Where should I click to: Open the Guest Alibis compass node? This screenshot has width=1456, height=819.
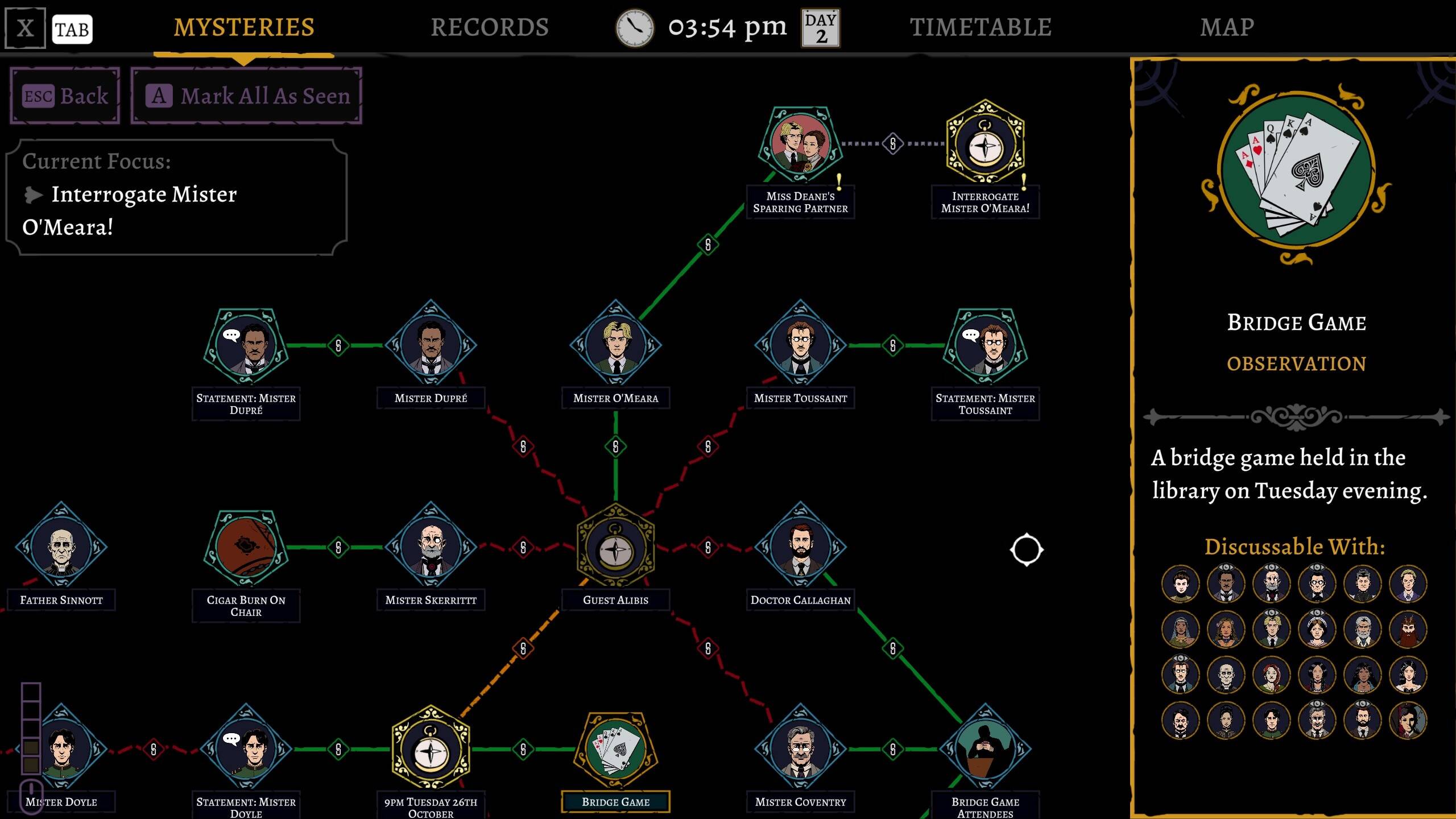[615, 548]
